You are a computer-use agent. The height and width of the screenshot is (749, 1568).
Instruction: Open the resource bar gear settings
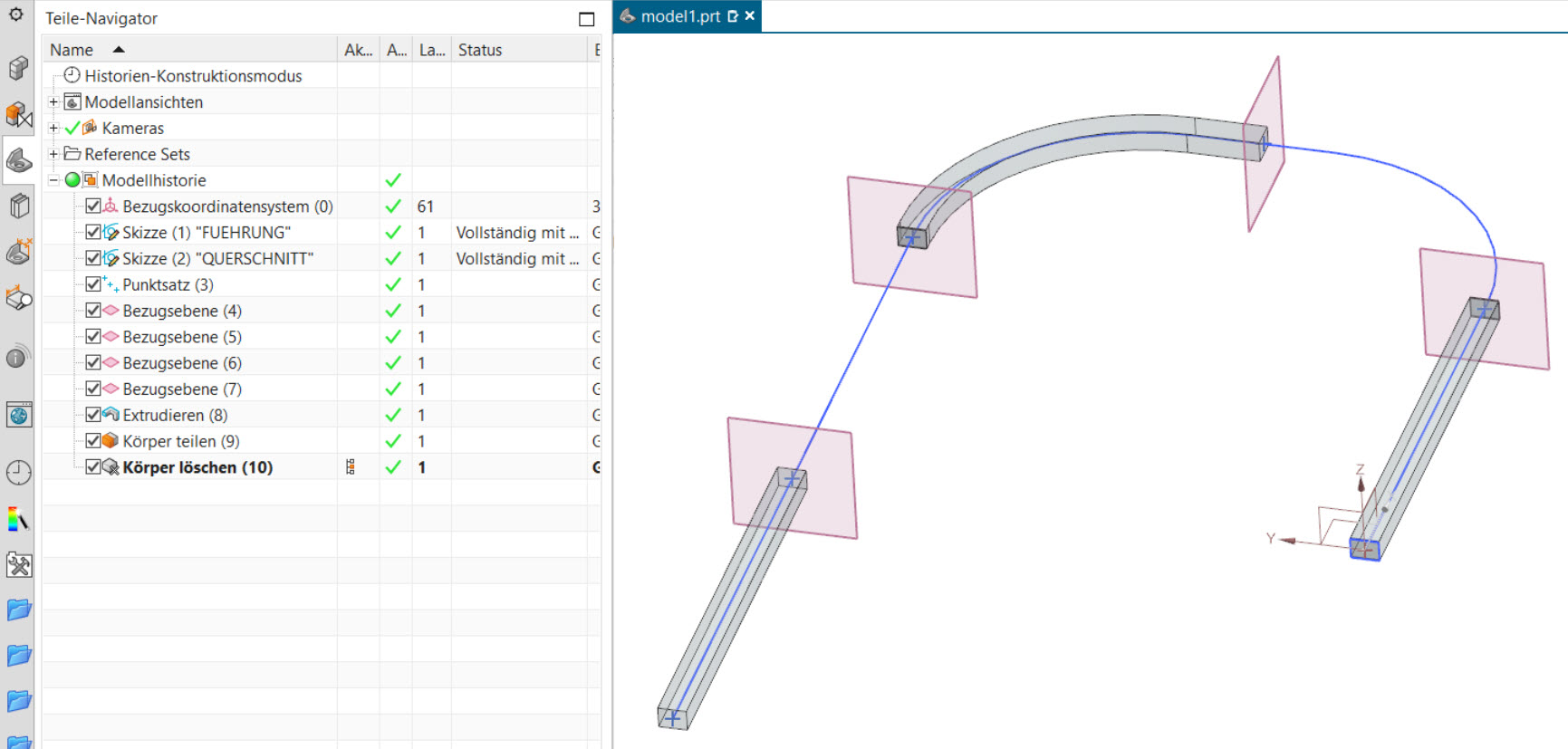[x=16, y=14]
